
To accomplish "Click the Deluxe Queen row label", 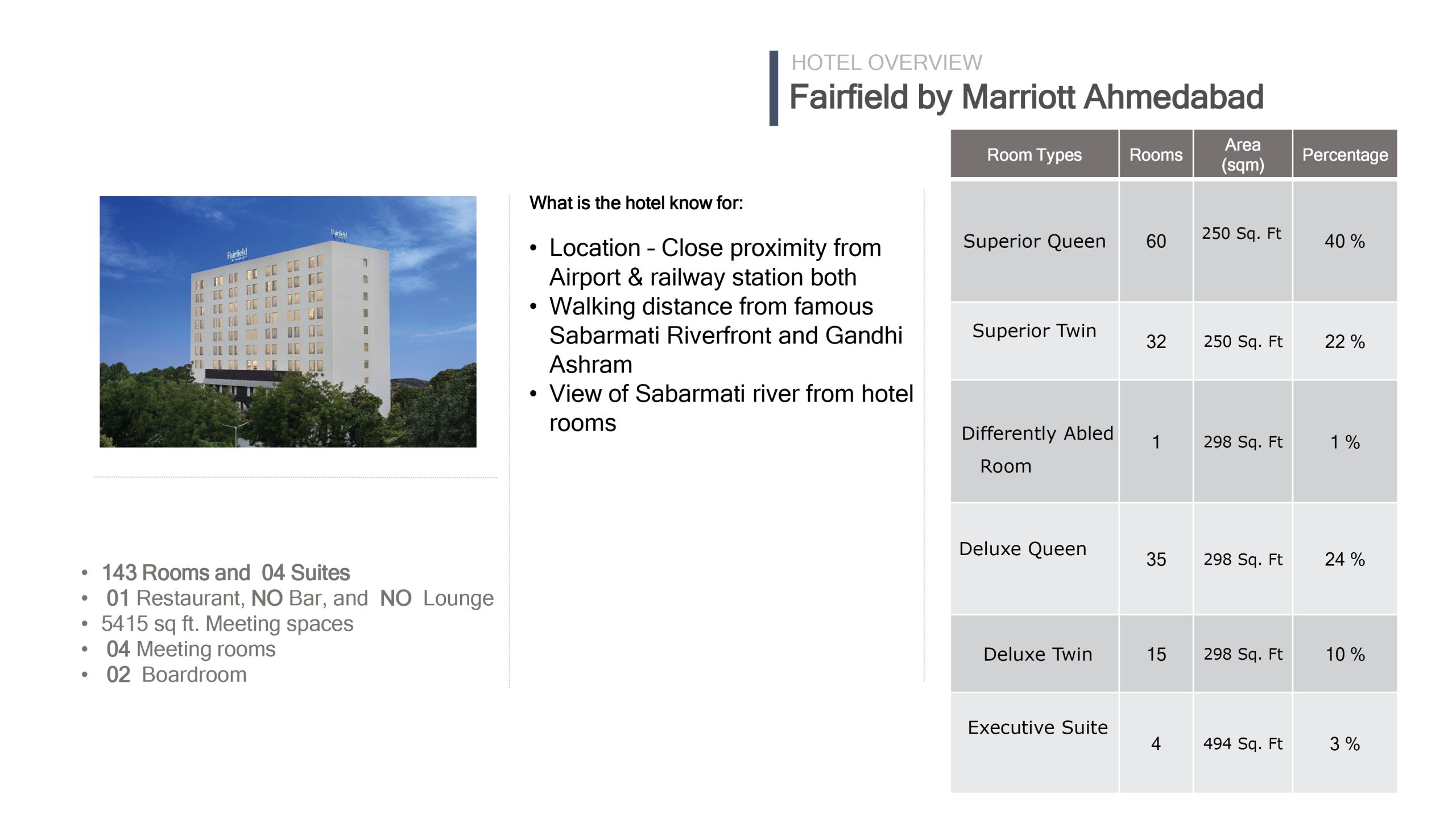I will [1023, 549].
